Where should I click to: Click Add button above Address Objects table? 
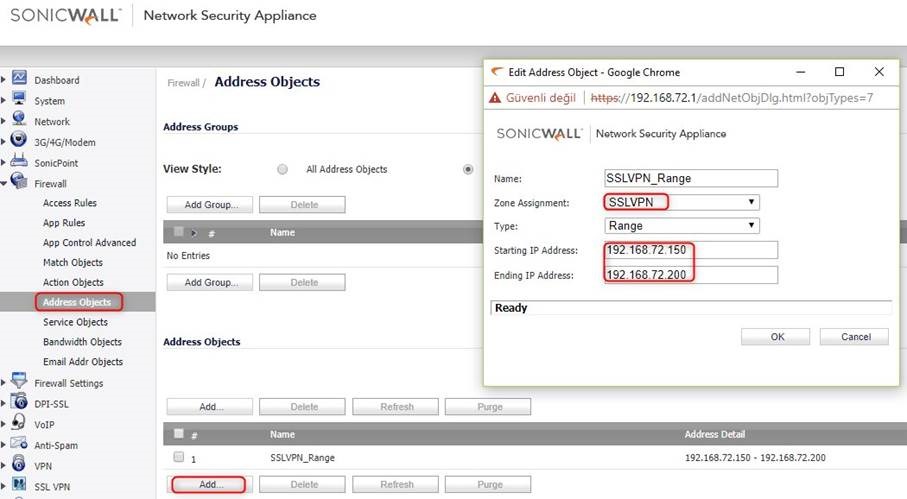[x=210, y=406]
